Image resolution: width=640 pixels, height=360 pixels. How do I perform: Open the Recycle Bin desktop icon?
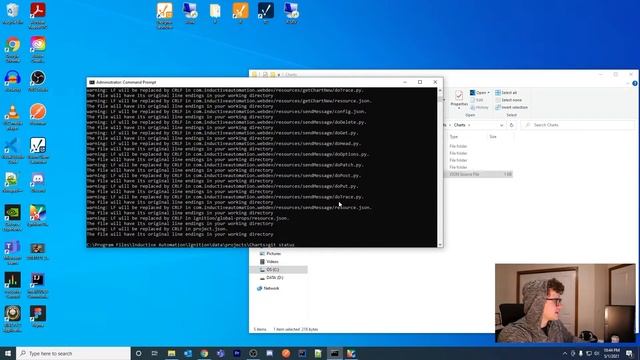tap(13, 13)
